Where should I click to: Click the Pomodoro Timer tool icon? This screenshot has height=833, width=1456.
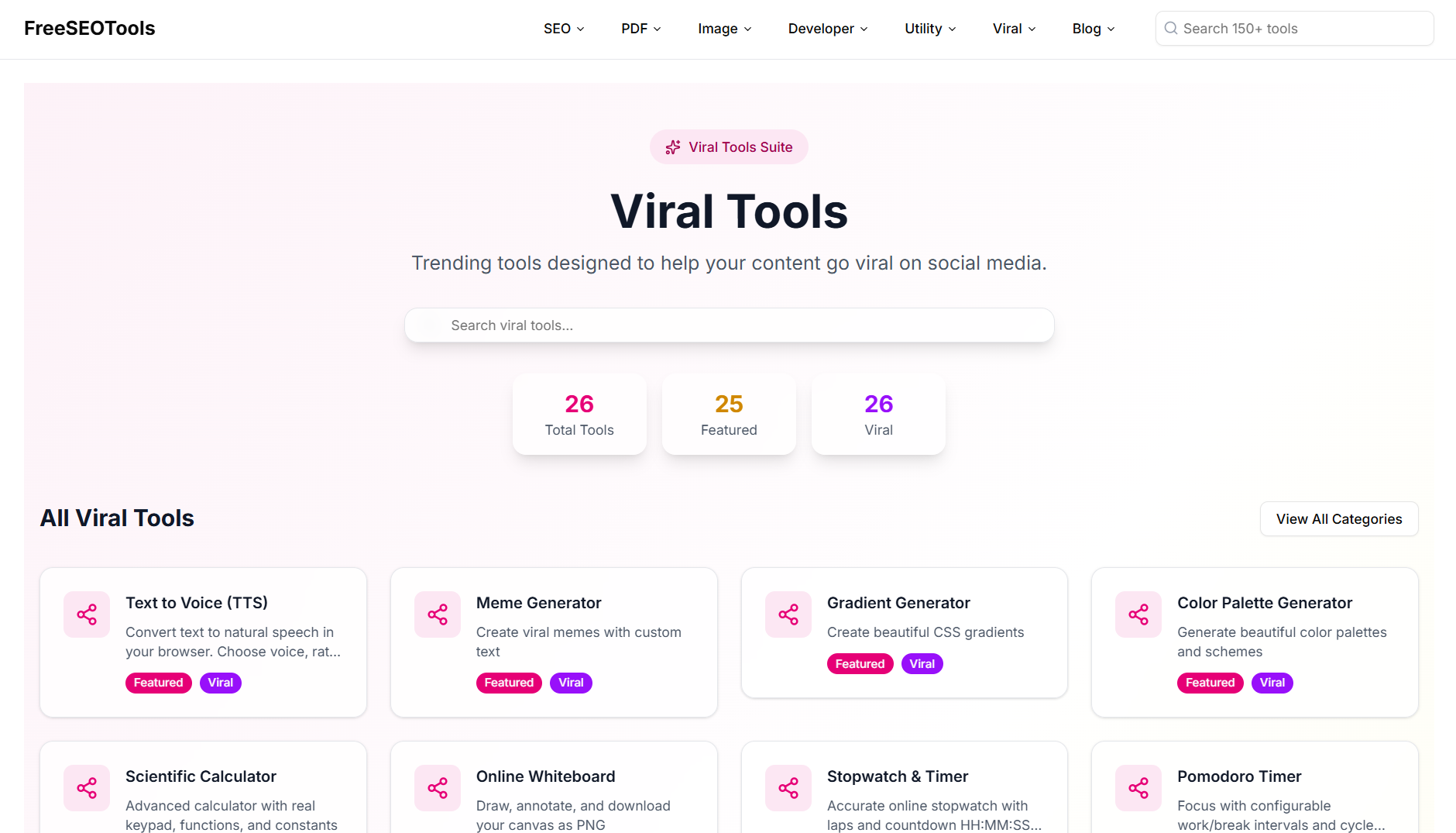tap(1138, 788)
